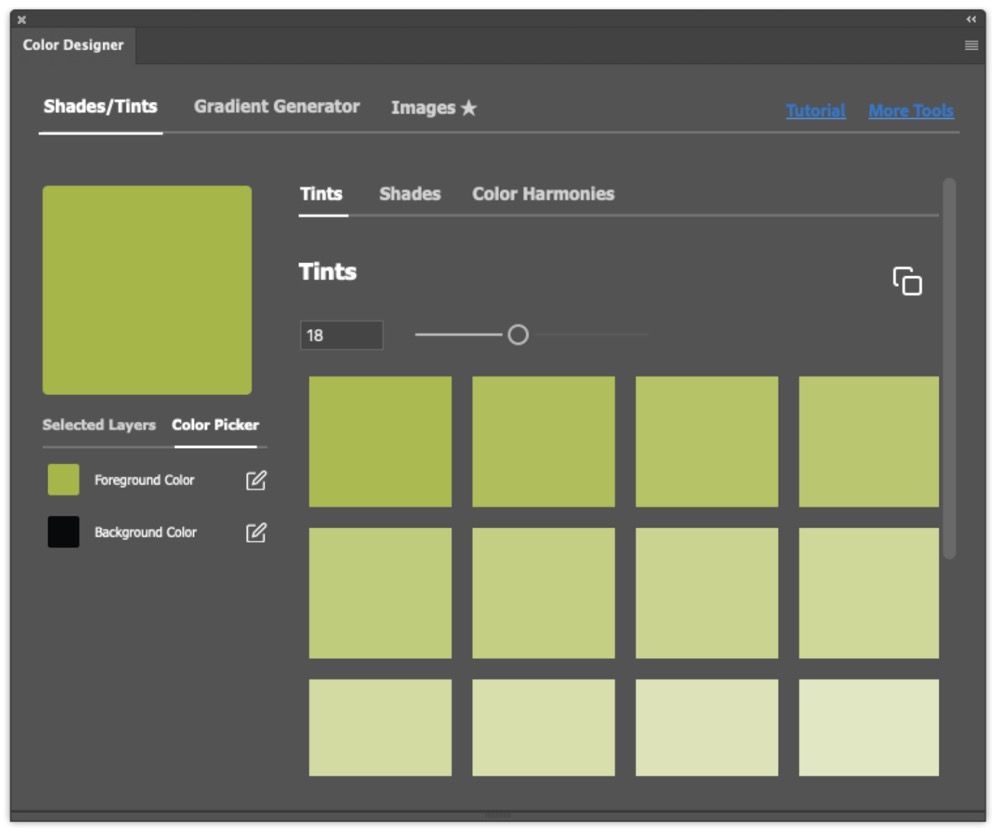Click the Background Color black swatch
Viewport: 1000px width, 832px height.
(x=63, y=532)
